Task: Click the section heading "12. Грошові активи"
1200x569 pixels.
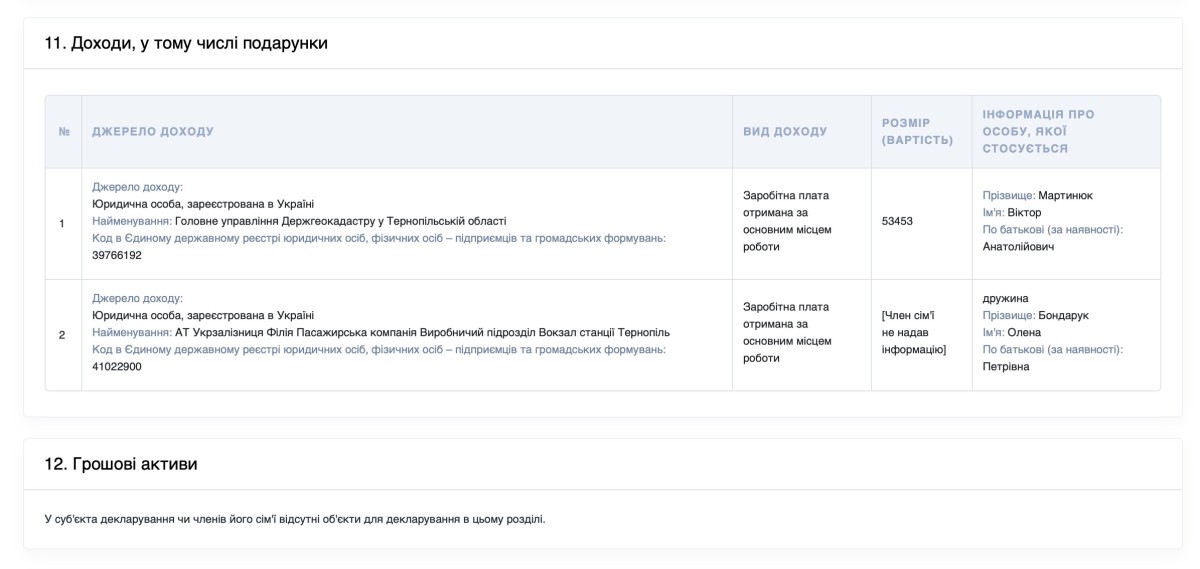Action: pos(121,464)
